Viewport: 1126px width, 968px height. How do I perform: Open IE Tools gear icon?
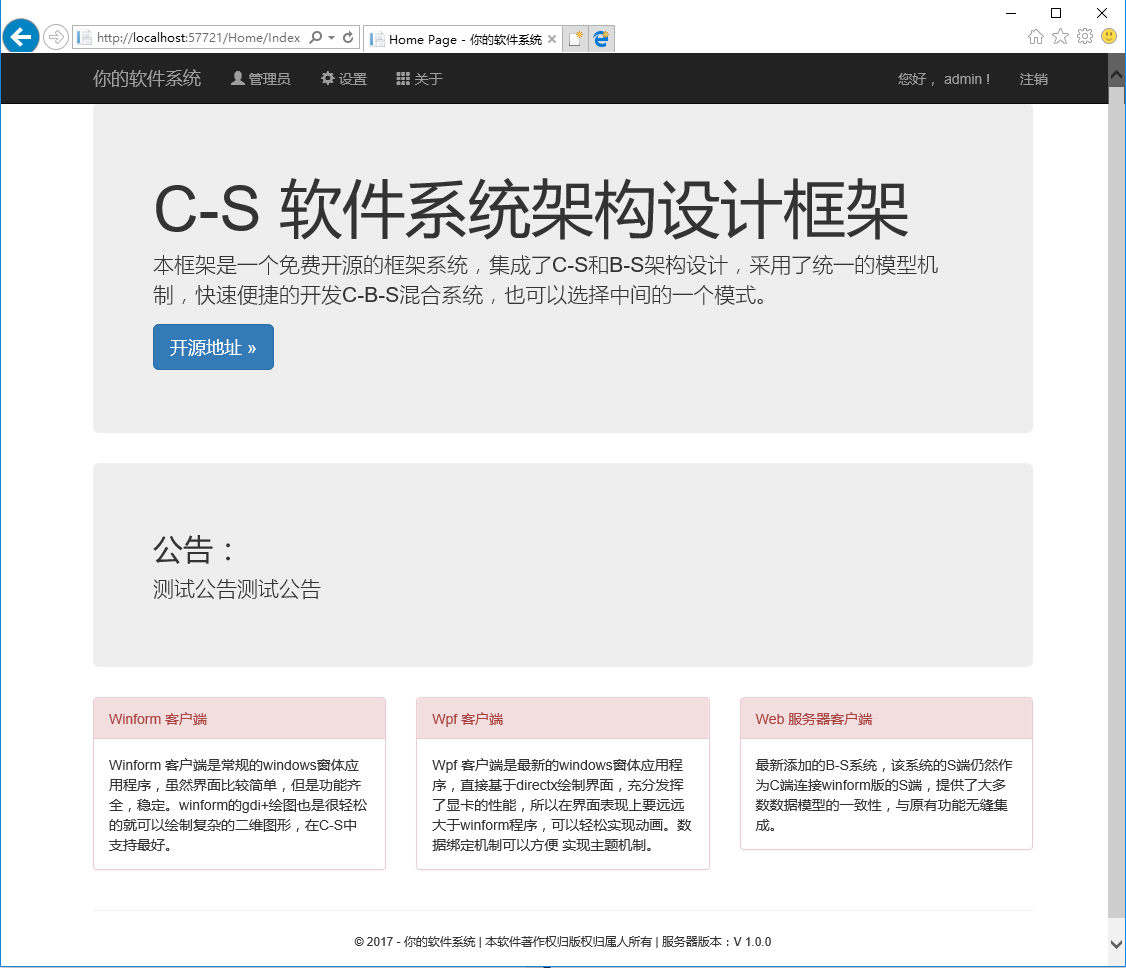click(1084, 37)
